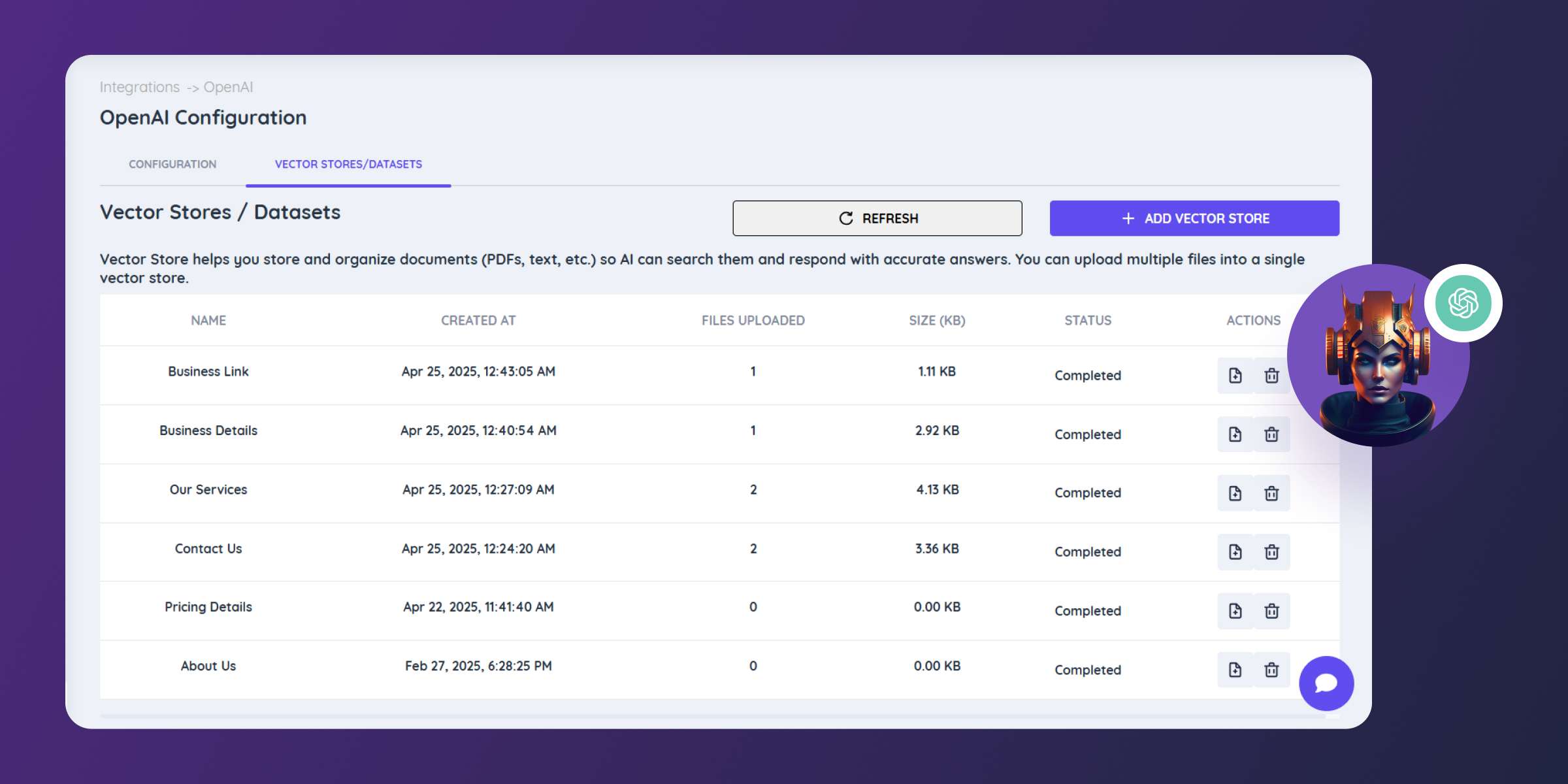Screen dimensions: 1568x784
Task: Select the Business Details name cell
Action: click(x=208, y=431)
